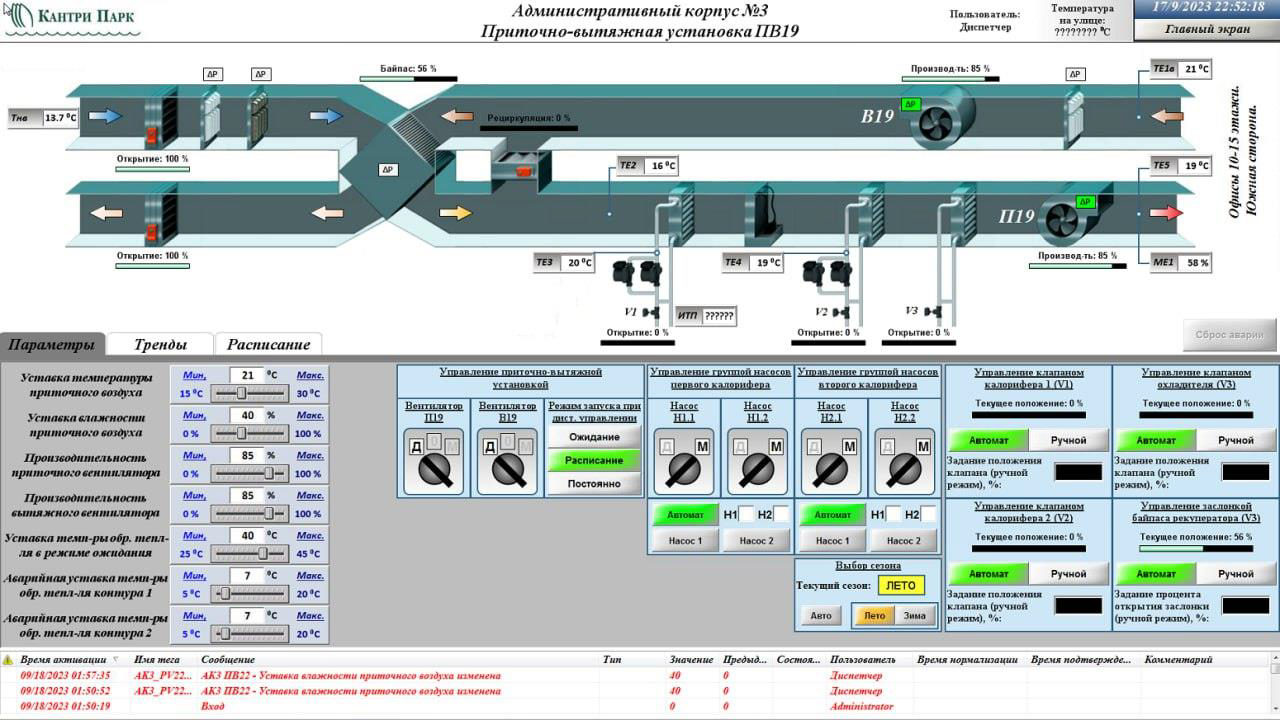1280x720 pixels.
Task: Sort events by Время активации column
Action: pos(63,660)
